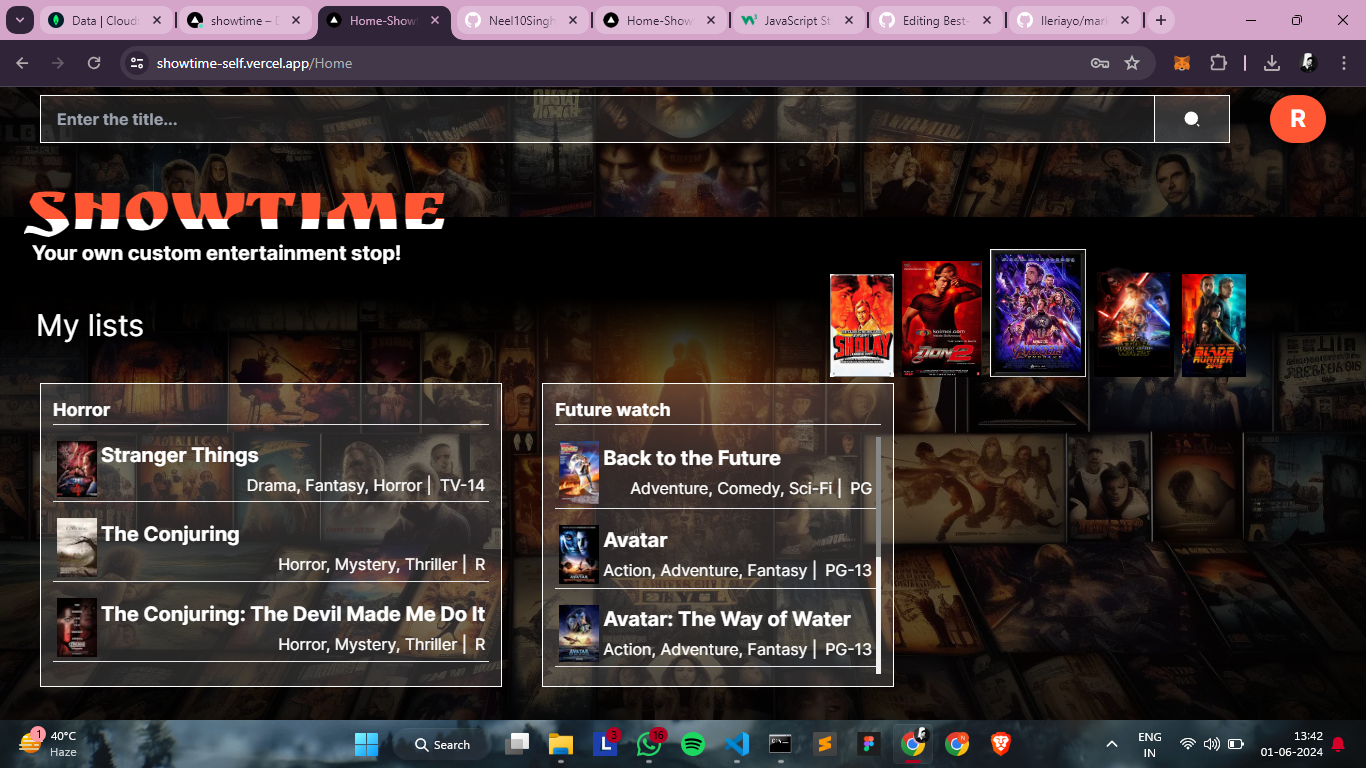1366x768 pixels.
Task: Switch to the 'JavaScript St' tab
Action: click(797, 20)
